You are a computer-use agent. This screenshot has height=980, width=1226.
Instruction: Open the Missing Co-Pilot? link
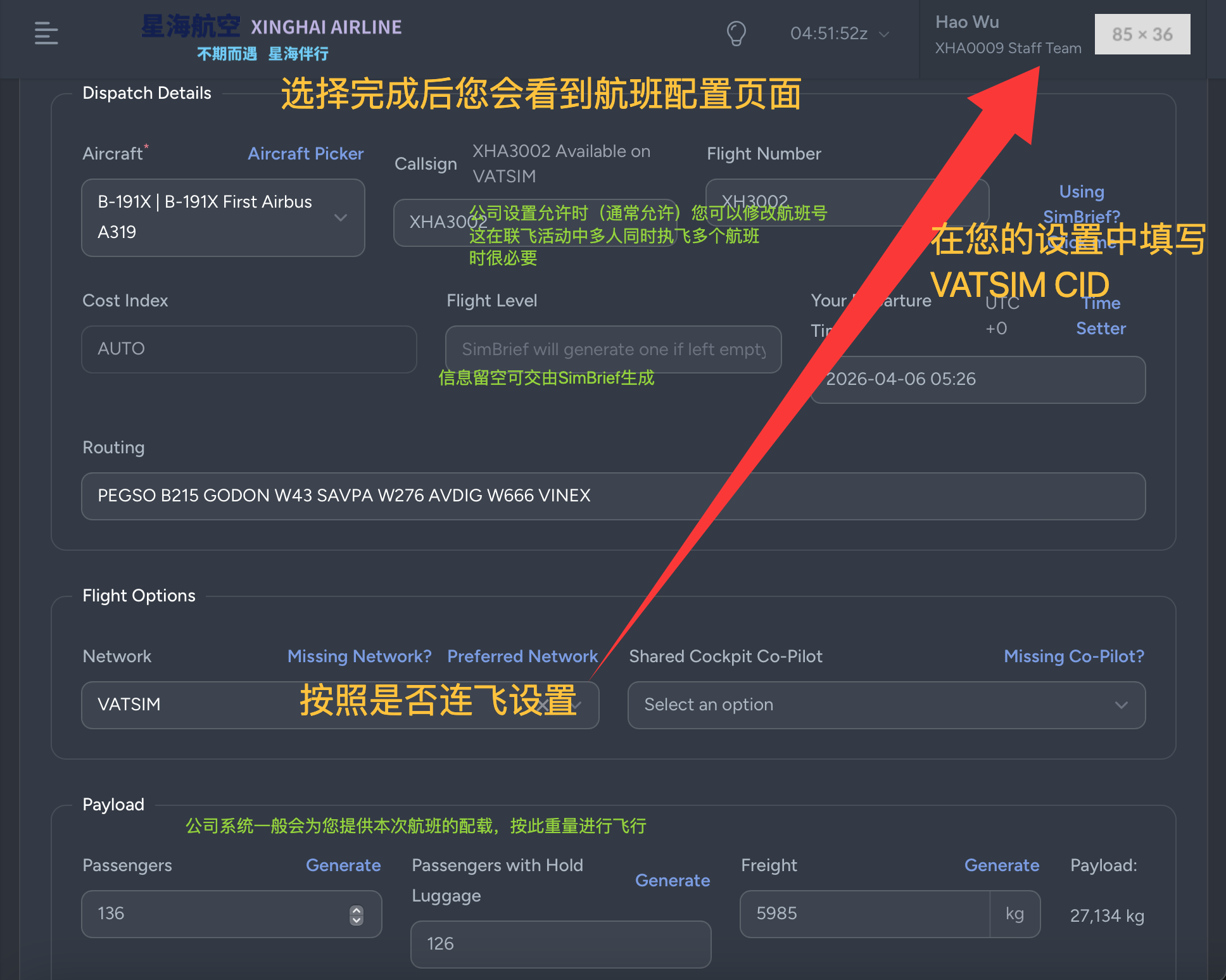pos(1074,656)
